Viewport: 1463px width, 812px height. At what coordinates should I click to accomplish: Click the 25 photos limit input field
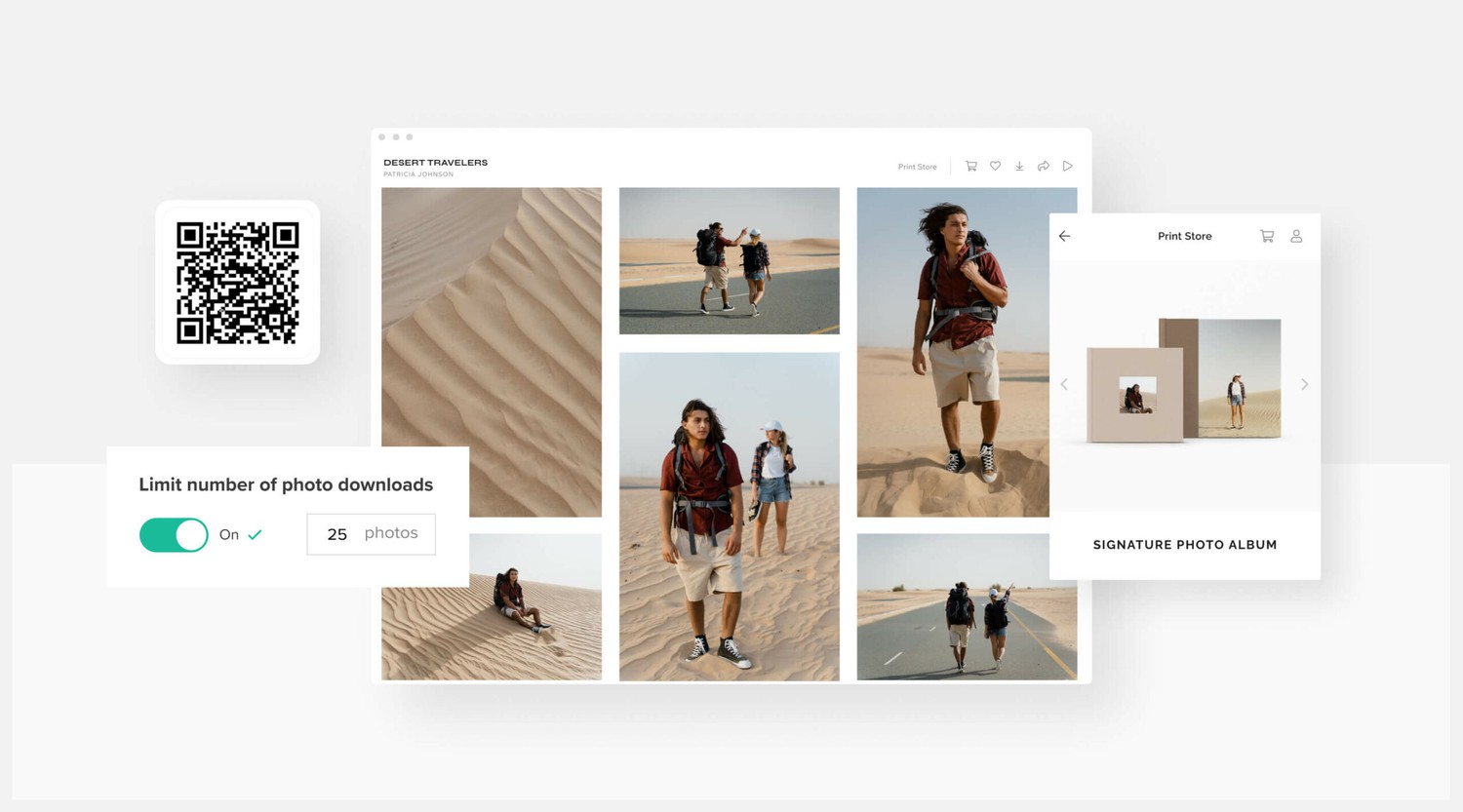371,534
